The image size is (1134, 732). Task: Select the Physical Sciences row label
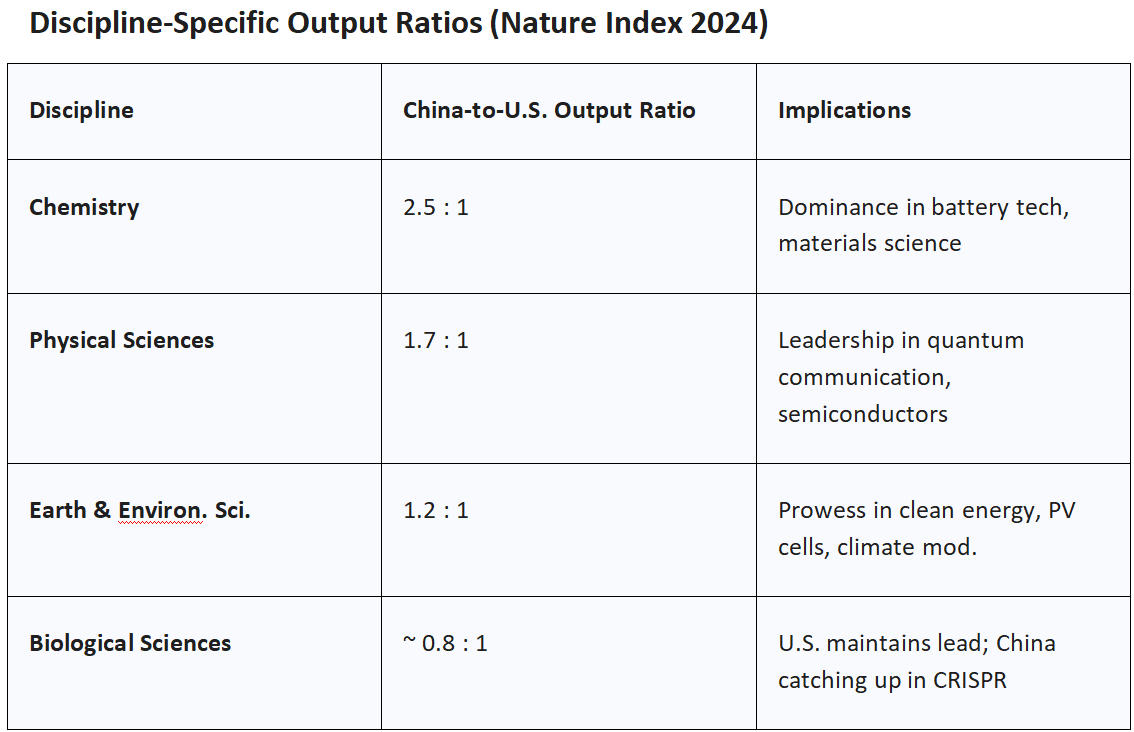(121, 340)
